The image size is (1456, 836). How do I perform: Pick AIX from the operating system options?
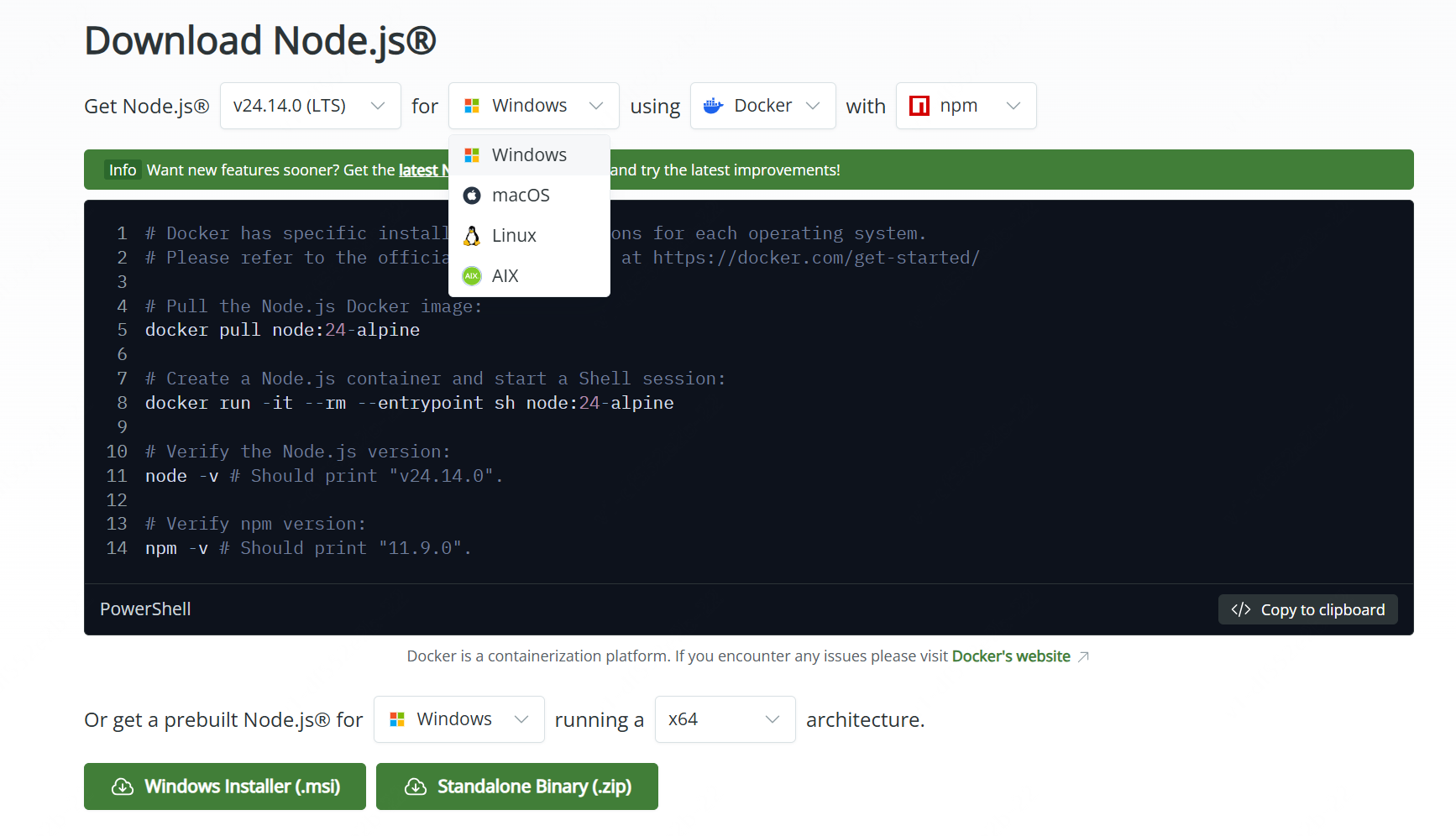(505, 276)
